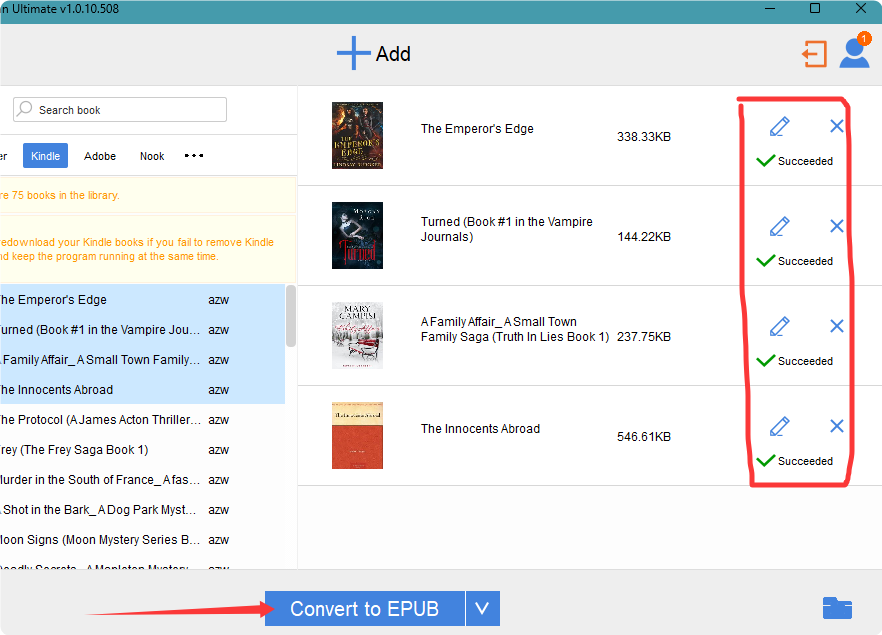Switch to the Nook tab
The width and height of the screenshot is (882, 635).
coord(151,156)
